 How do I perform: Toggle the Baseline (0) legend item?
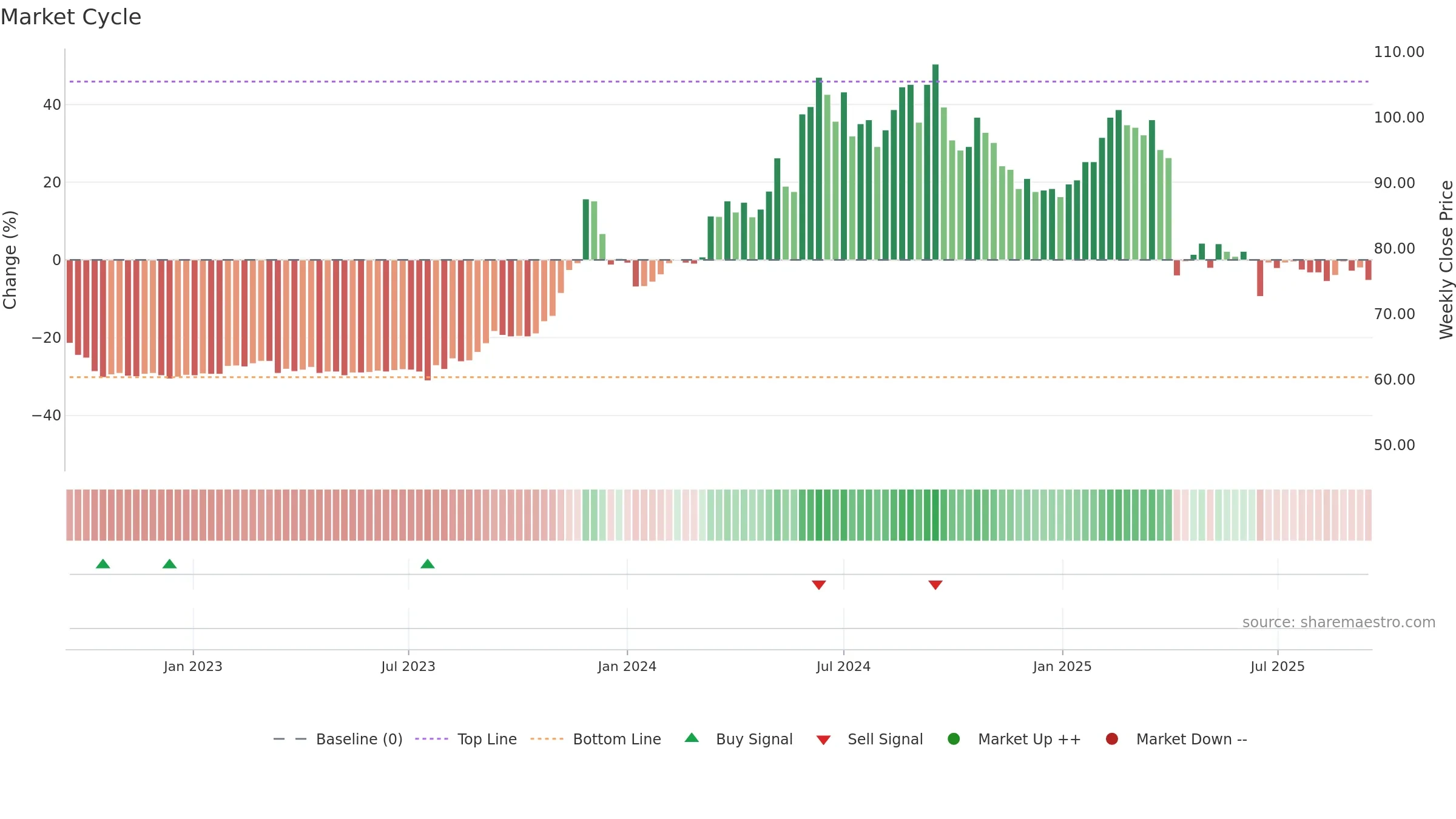point(338,739)
